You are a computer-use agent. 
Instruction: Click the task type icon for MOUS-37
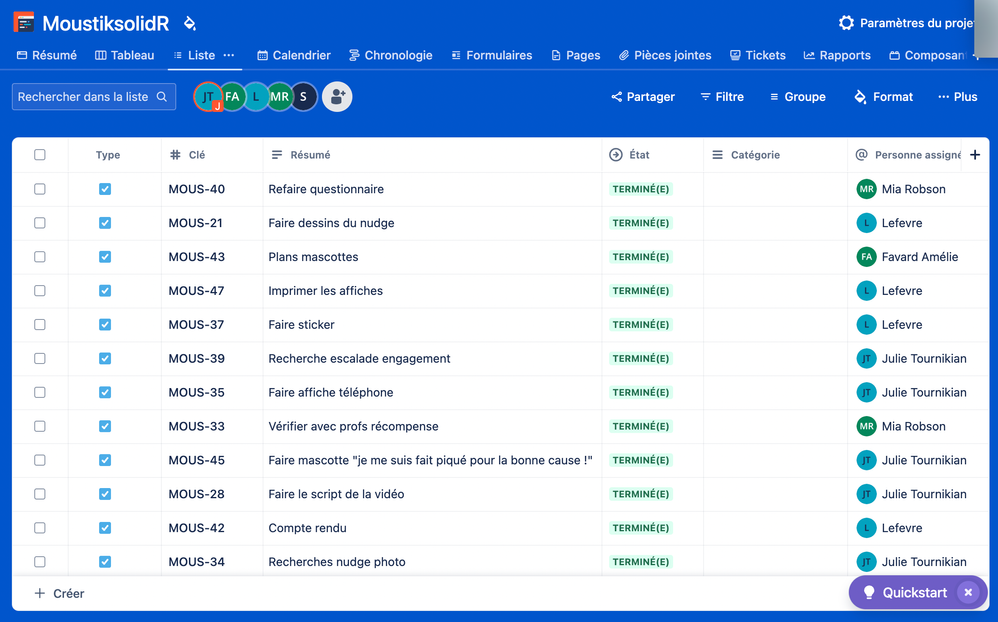(105, 325)
